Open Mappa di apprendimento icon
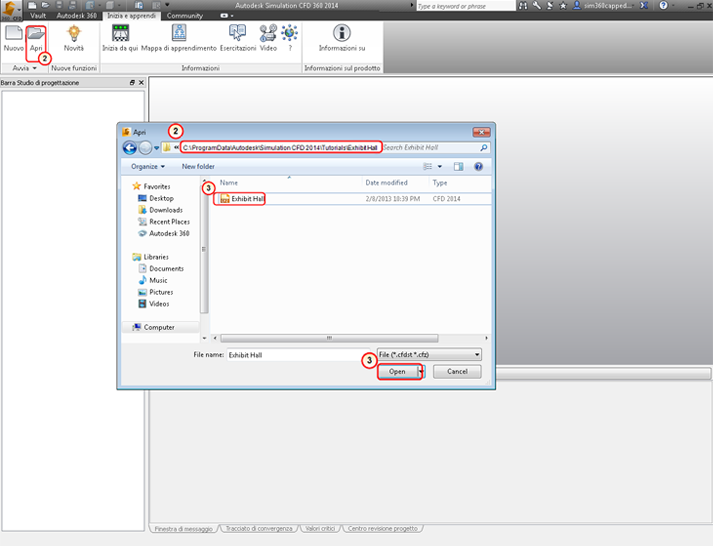714x546 pixels. point(179,33)
